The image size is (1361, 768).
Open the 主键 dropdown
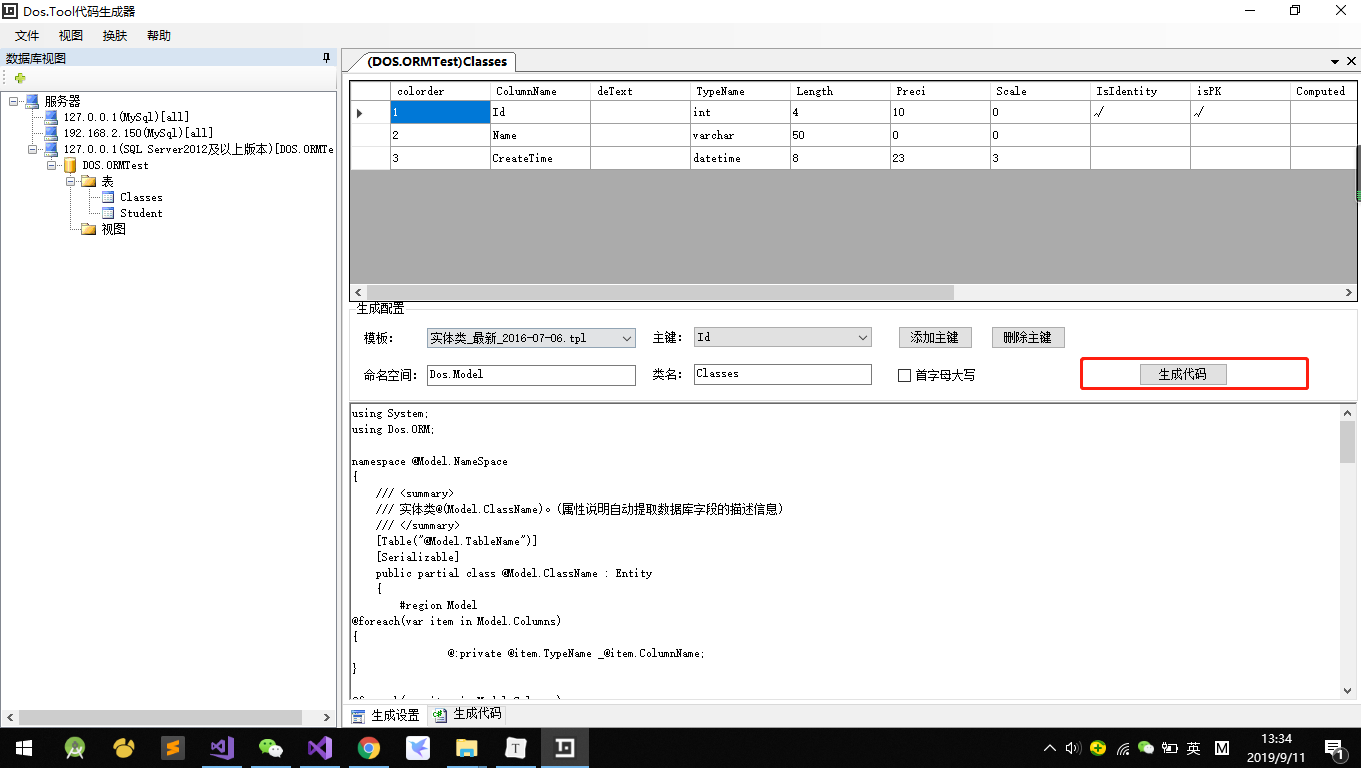[x=862, y=337]
